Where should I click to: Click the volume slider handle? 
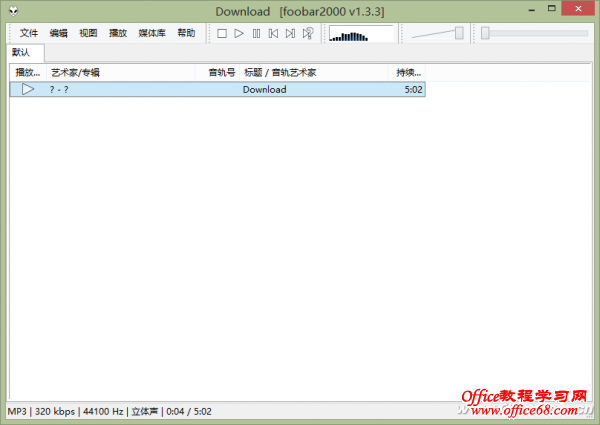tap(459, 33)
